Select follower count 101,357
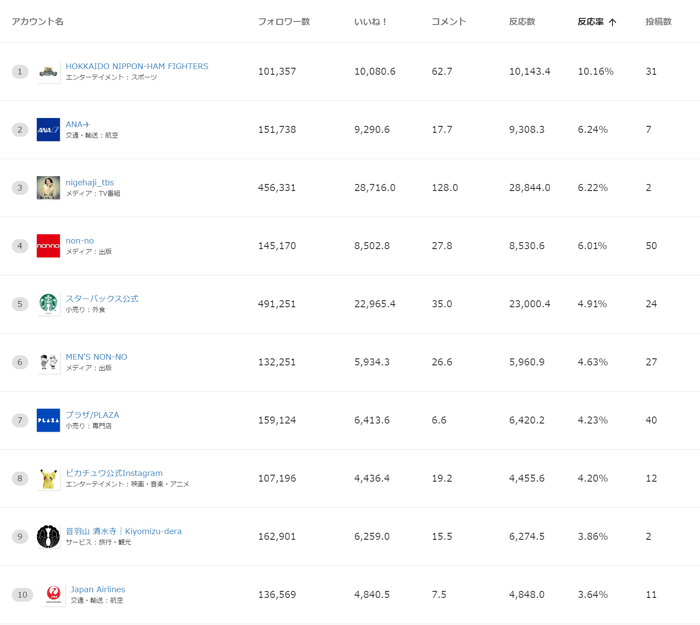This screenshot has height=625, width=700. coord(277,71)
